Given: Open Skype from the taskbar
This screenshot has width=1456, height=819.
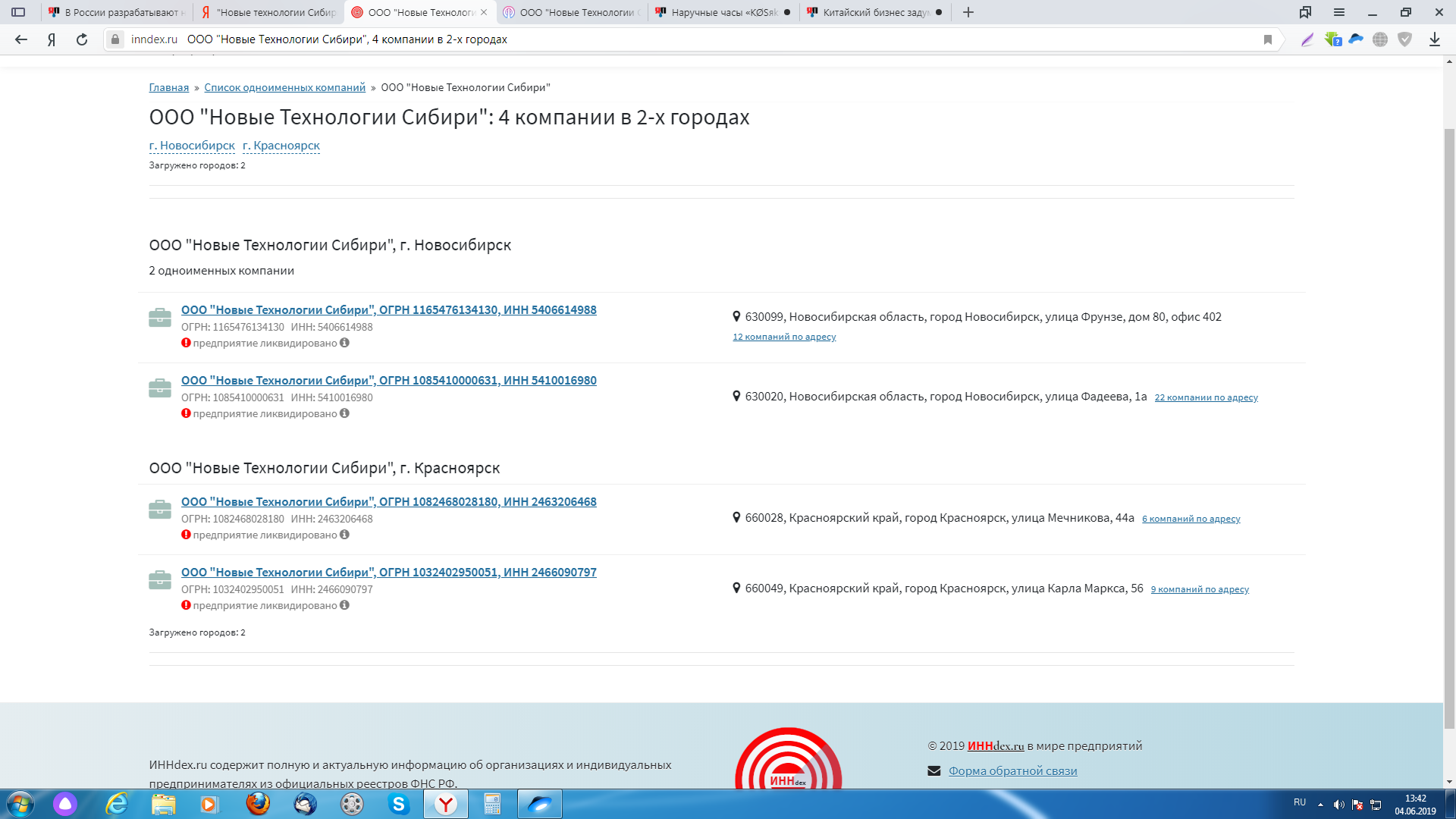Looking at the screenshot, I should (399, 804).
